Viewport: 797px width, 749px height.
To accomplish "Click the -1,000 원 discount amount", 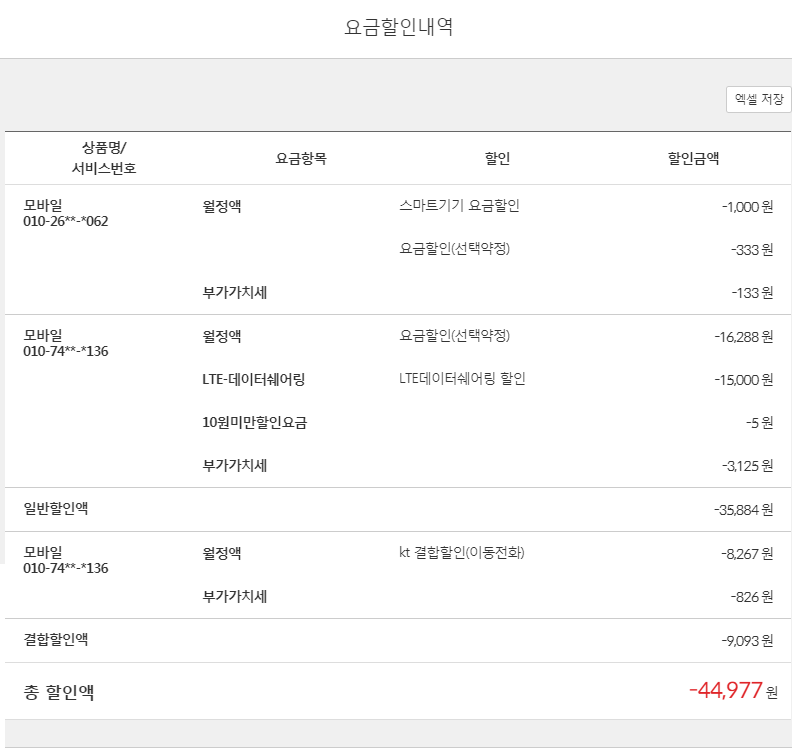I will click(x=746, y=207).
